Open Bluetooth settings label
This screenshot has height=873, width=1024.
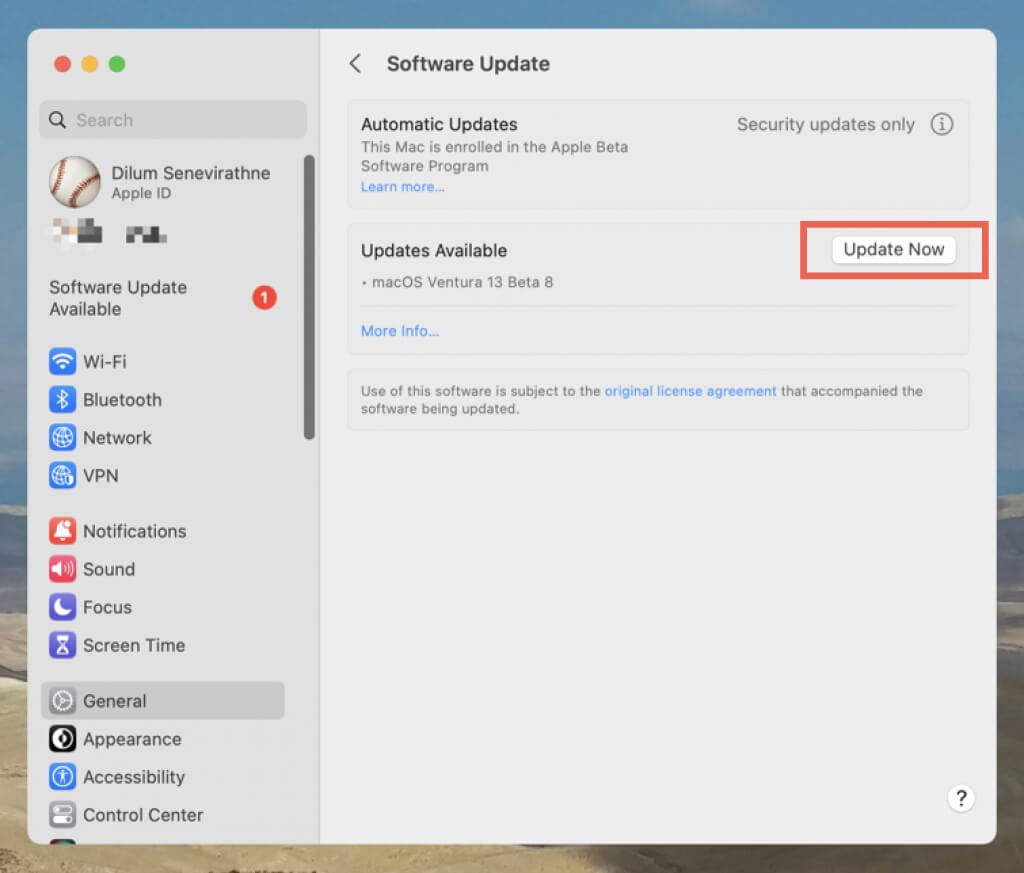pos(122,400)
